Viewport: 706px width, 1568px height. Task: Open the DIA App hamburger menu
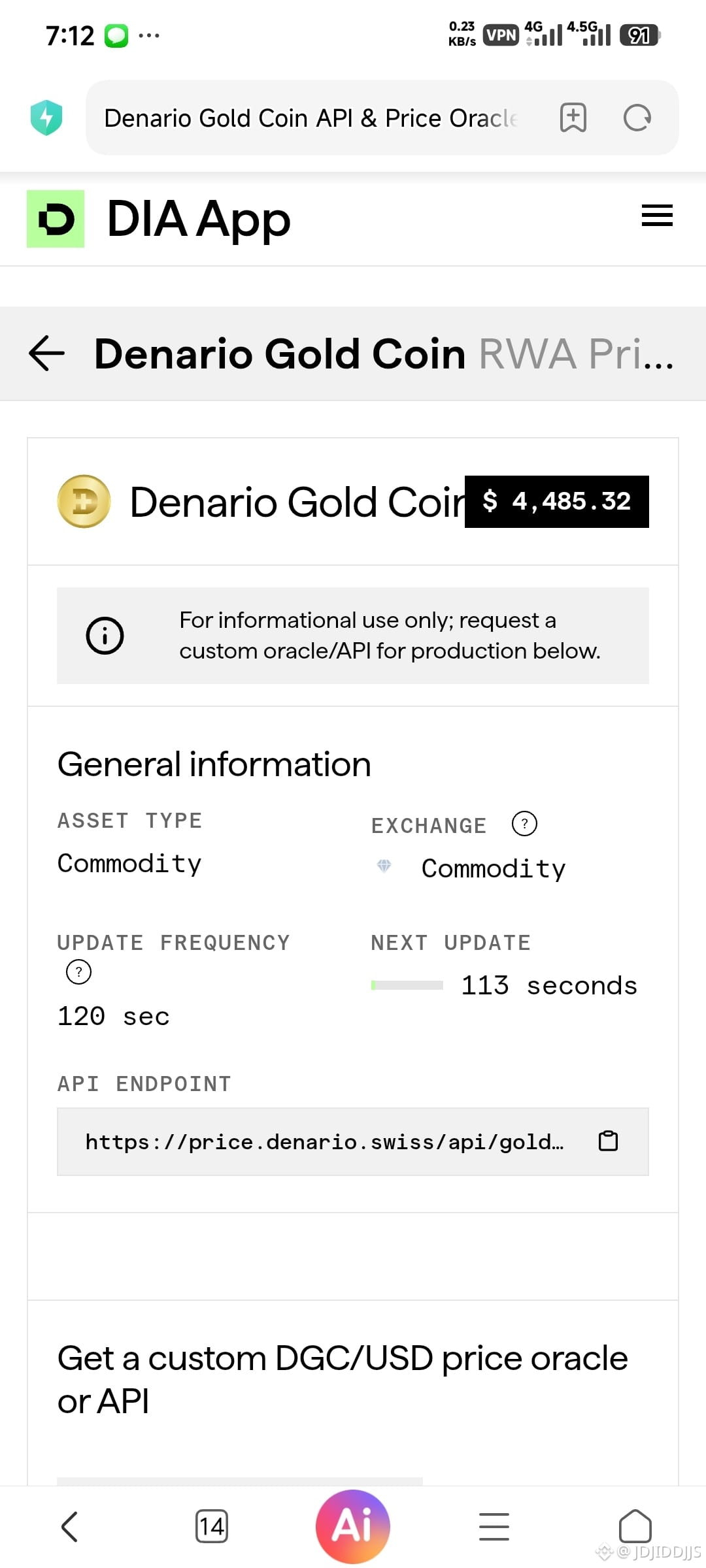coord(657,216)
